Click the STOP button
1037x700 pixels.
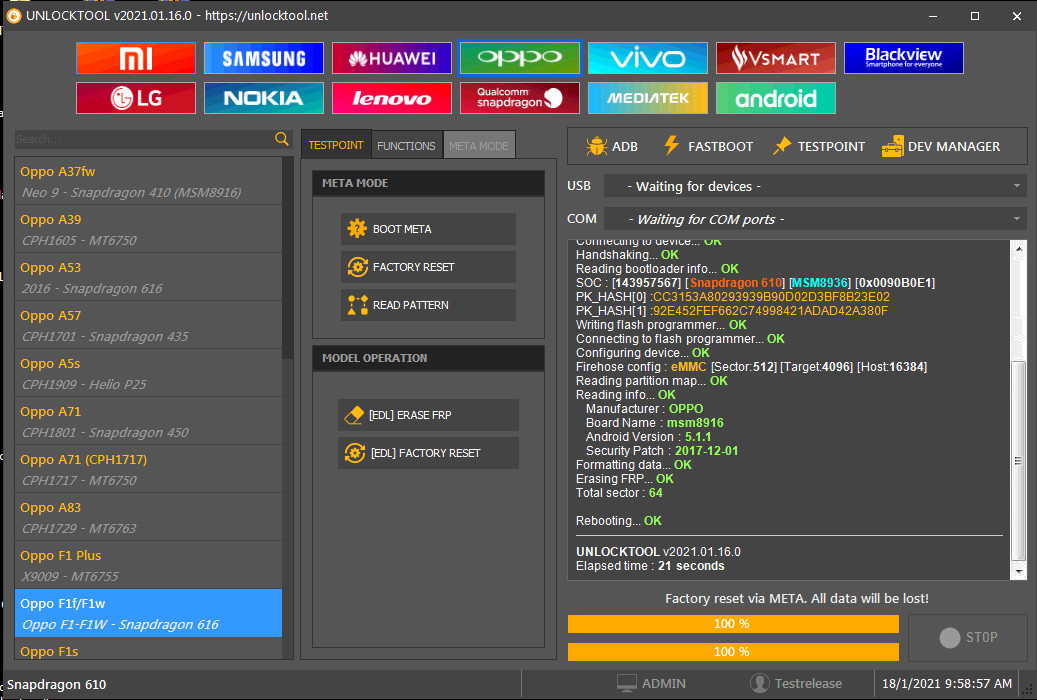pyautogui.click(x=968, y=637)
